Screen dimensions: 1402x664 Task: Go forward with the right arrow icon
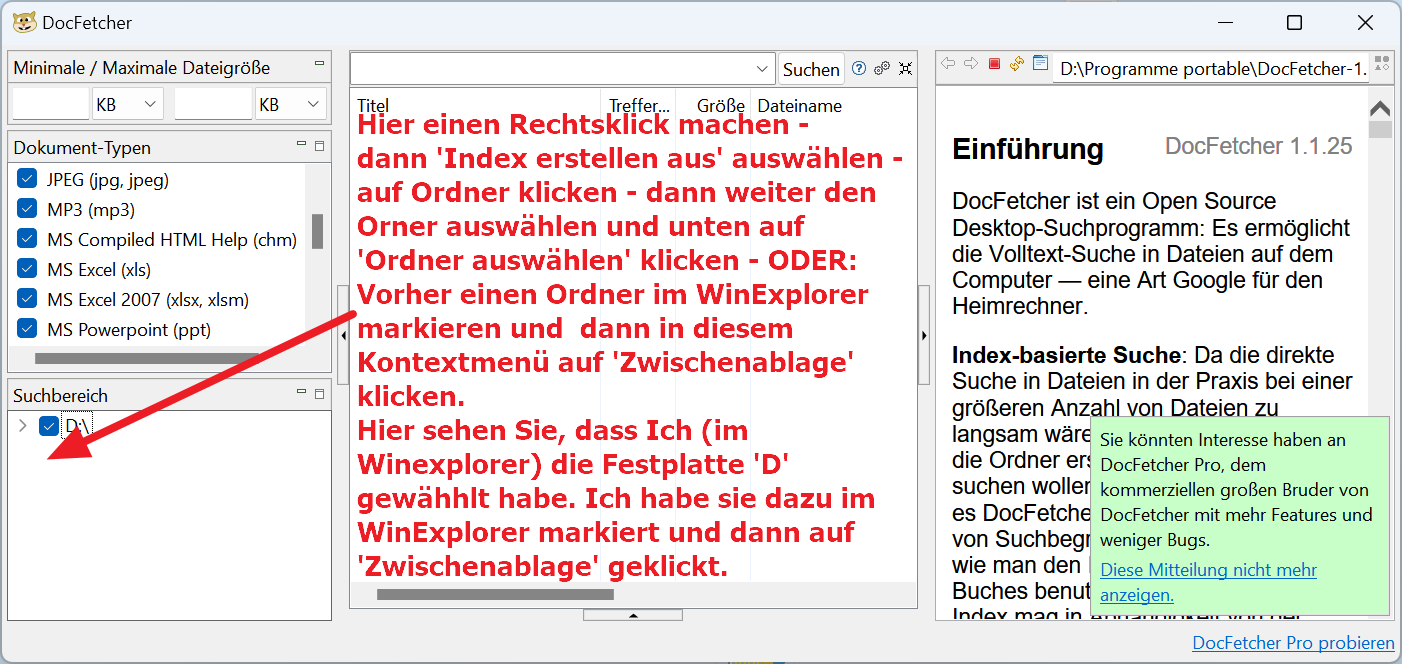pos(970,64)
